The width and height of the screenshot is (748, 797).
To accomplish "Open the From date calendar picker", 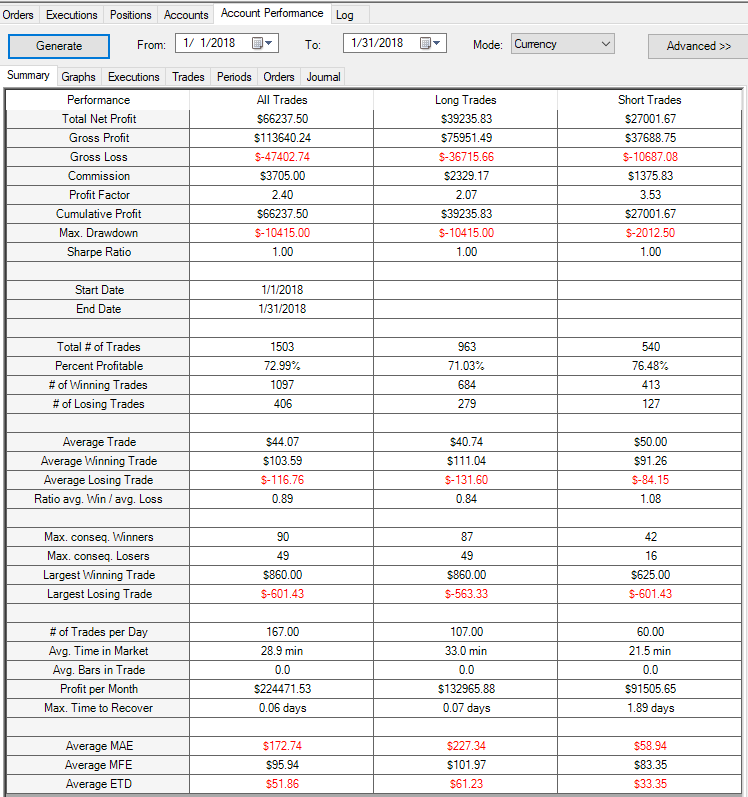I will (263, 44).
